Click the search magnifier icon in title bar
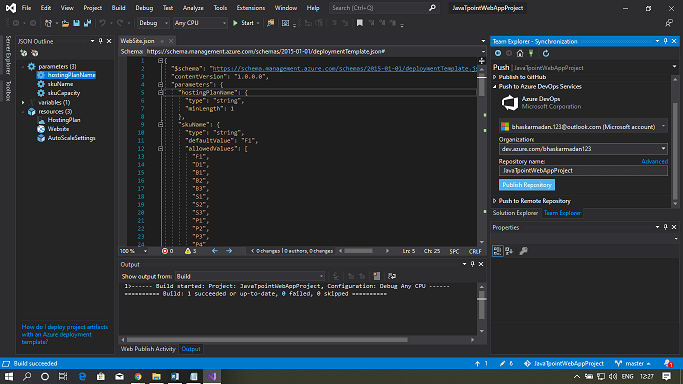The width and height of the screenshot is (683, 384). [x=432, y=8]
